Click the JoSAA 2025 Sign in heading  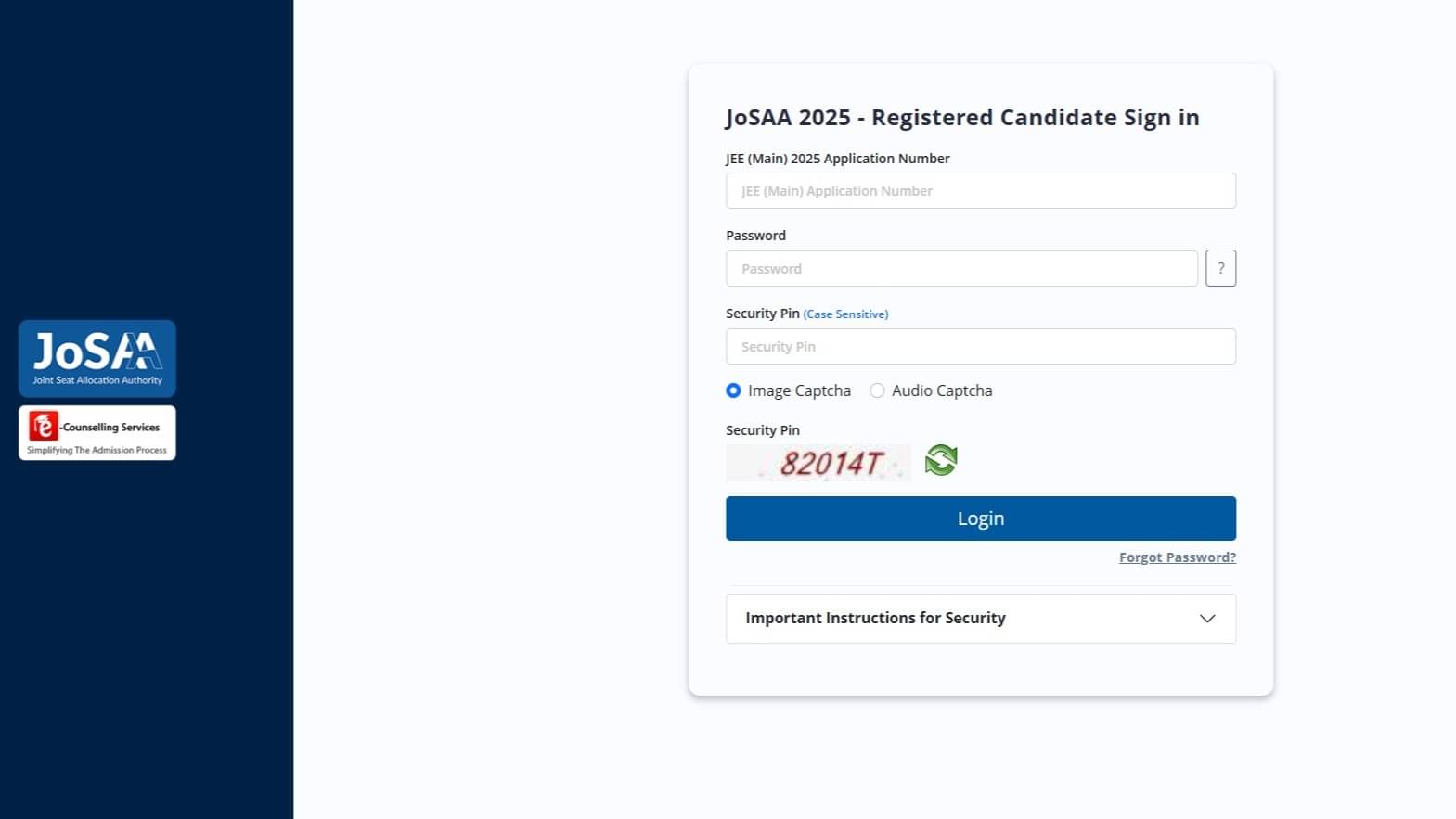coord(962,117)
